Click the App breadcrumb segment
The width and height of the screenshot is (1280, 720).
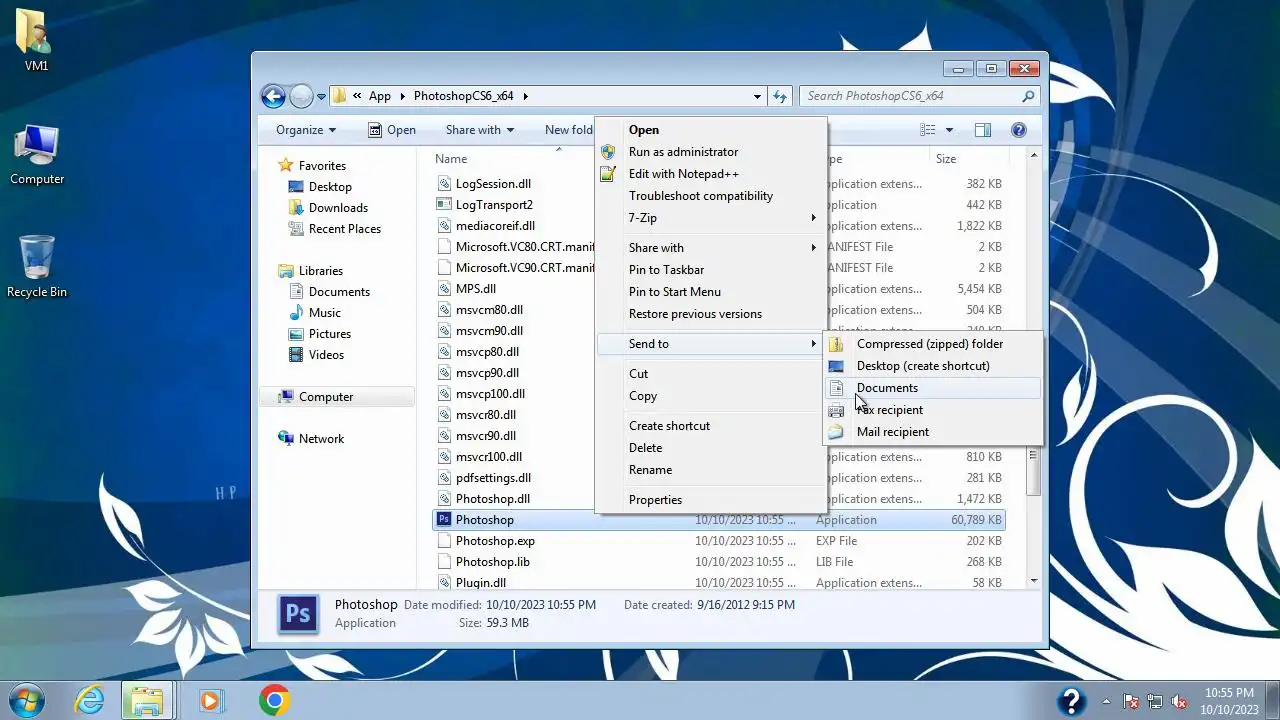380,96
